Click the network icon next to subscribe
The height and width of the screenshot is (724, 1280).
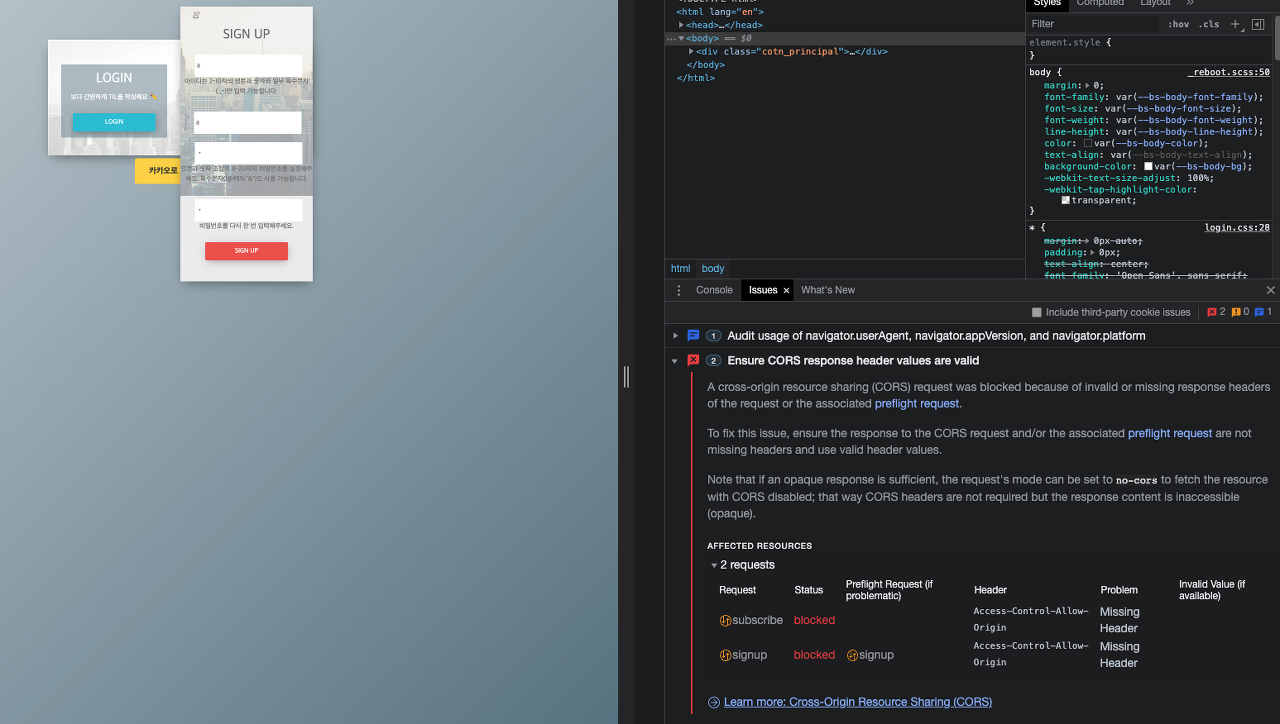point(725,620)
